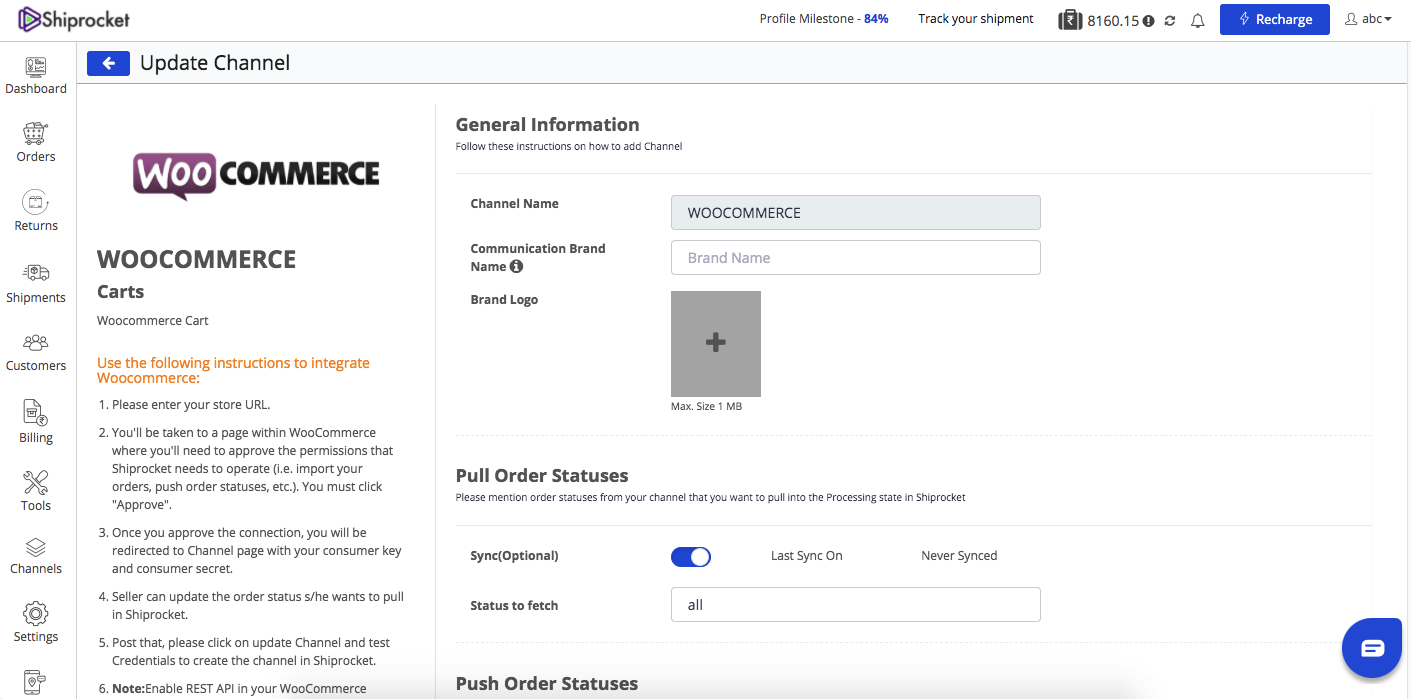1411x699 pixels.
Task: Open Shipments from the sidebar
Action: (x=36, y=283)
